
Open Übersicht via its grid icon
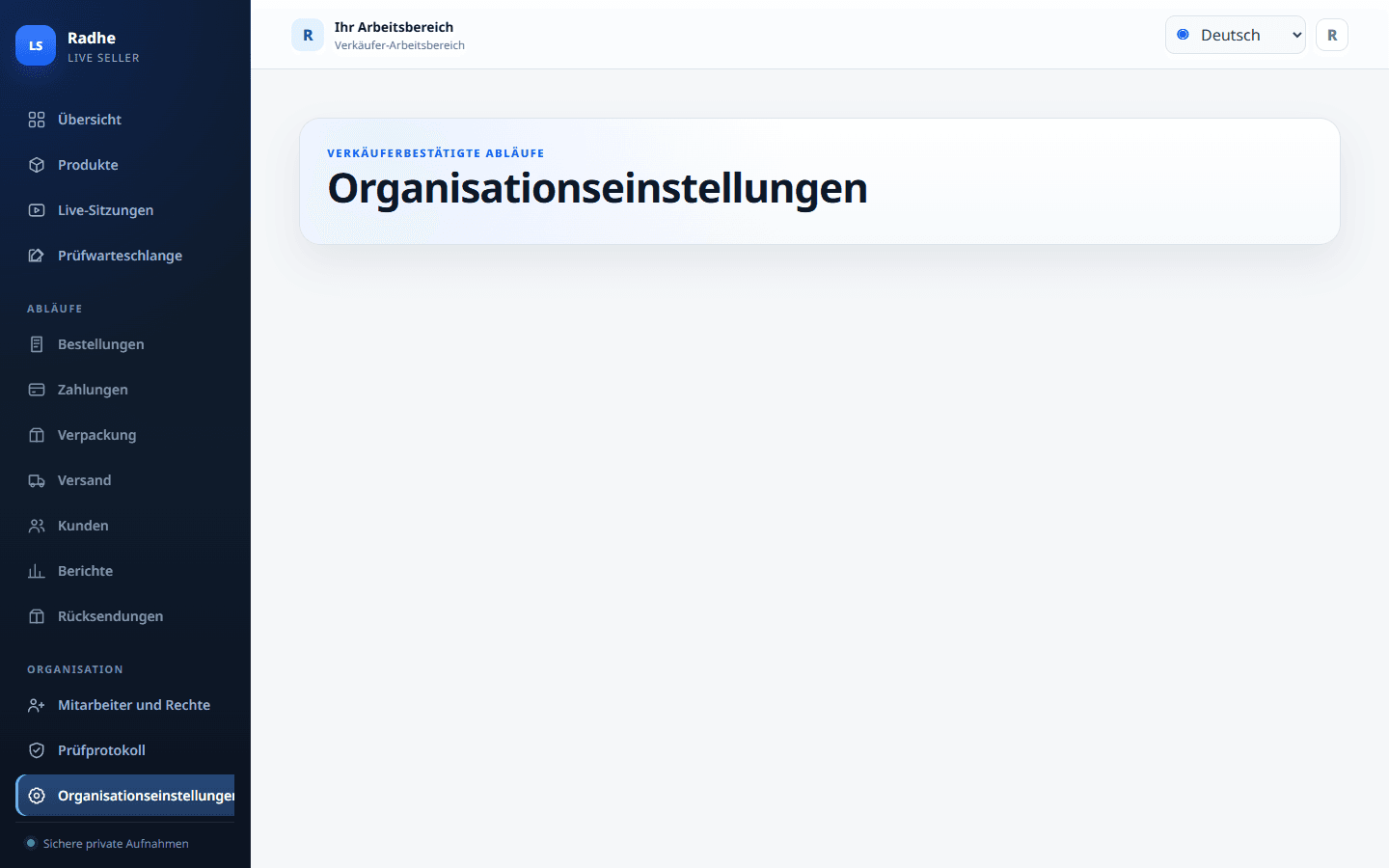pyautogui.click(x=37, y=120)
